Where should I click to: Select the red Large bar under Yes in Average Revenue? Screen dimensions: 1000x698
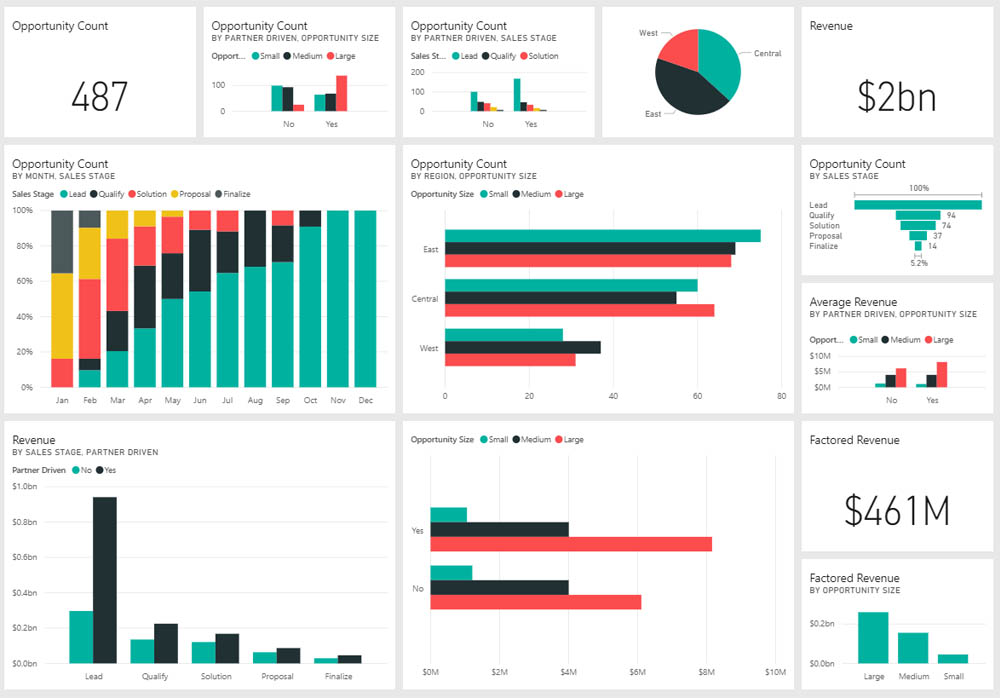point(941,375)
